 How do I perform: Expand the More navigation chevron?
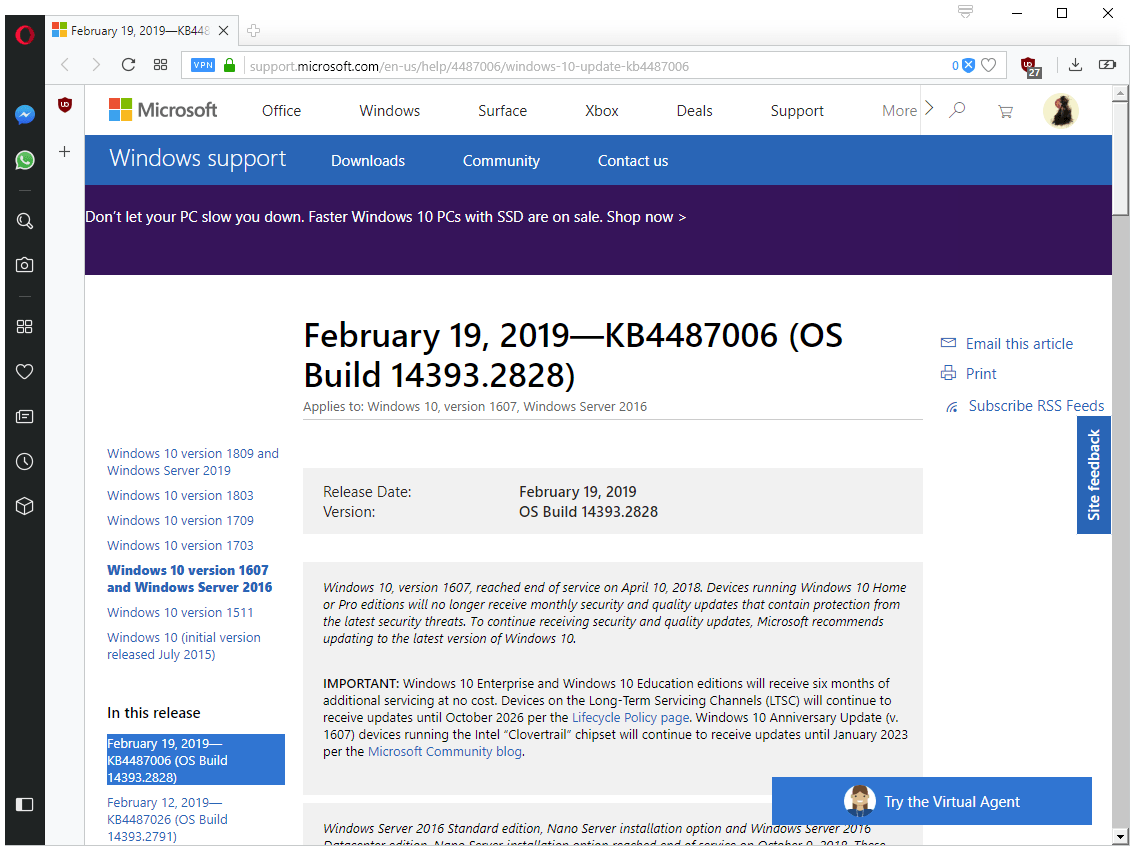tap(930, 109)
